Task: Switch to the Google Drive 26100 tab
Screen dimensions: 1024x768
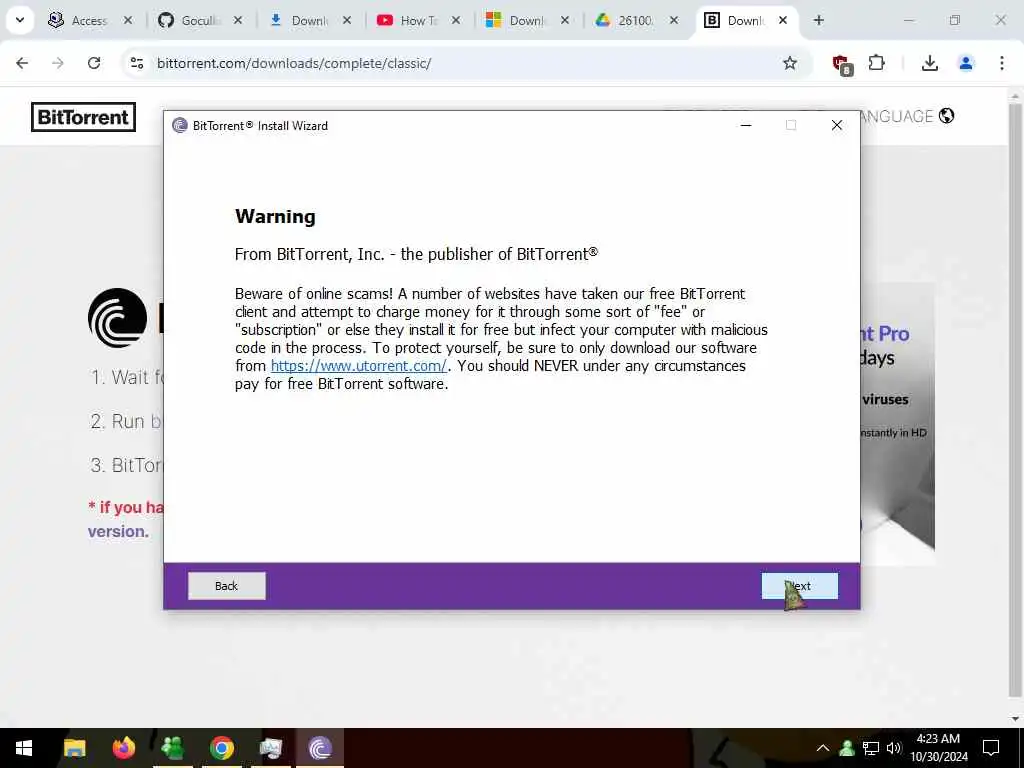Action: (x=635, y=20)
